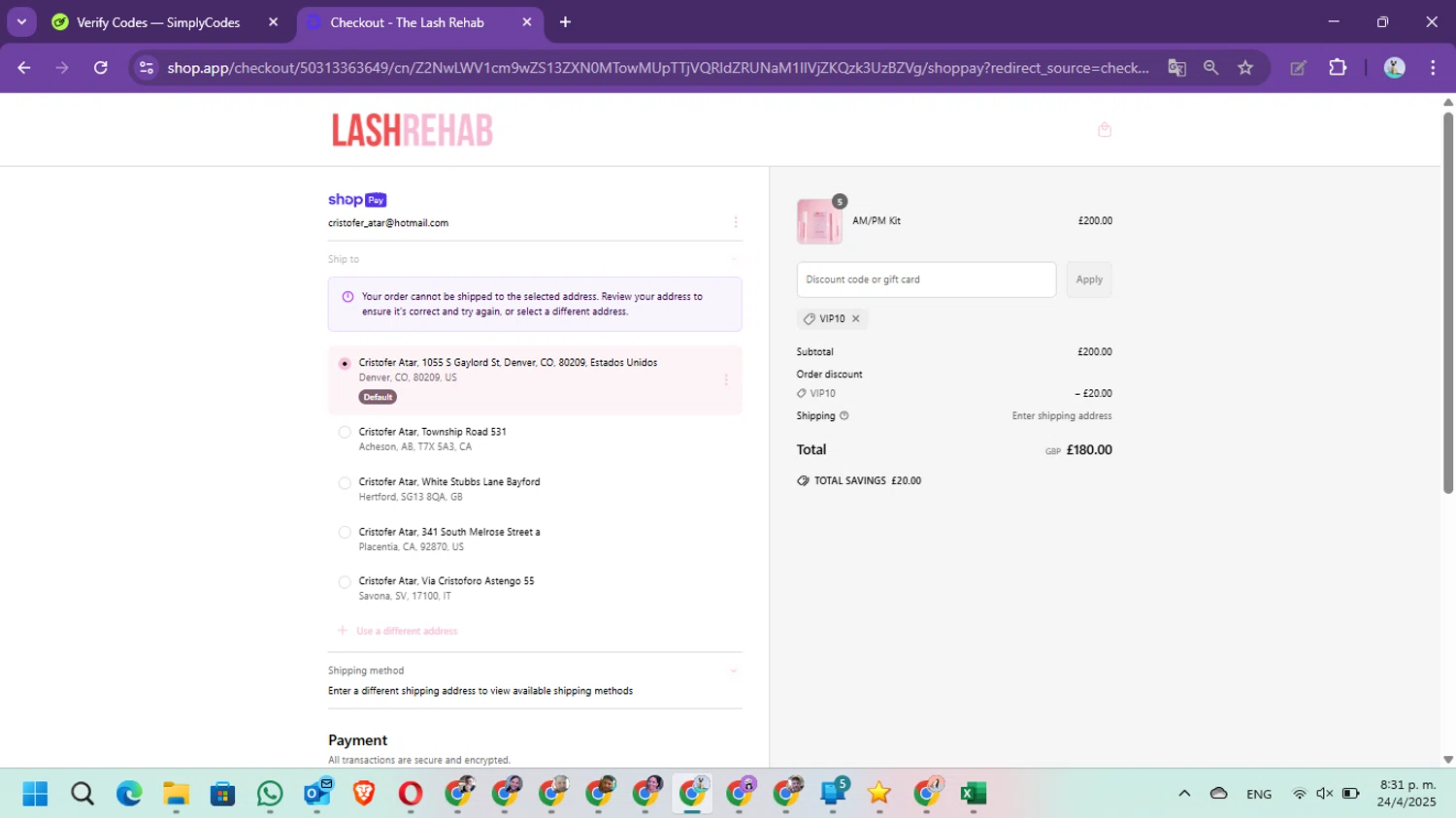
Task: Collapse the Ship to section chevron
Action: (734, 260)
